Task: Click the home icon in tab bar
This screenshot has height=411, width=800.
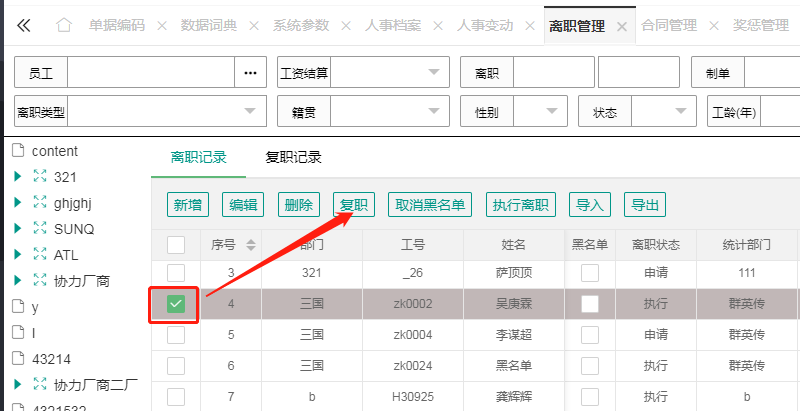Action: tap(63, 25)
